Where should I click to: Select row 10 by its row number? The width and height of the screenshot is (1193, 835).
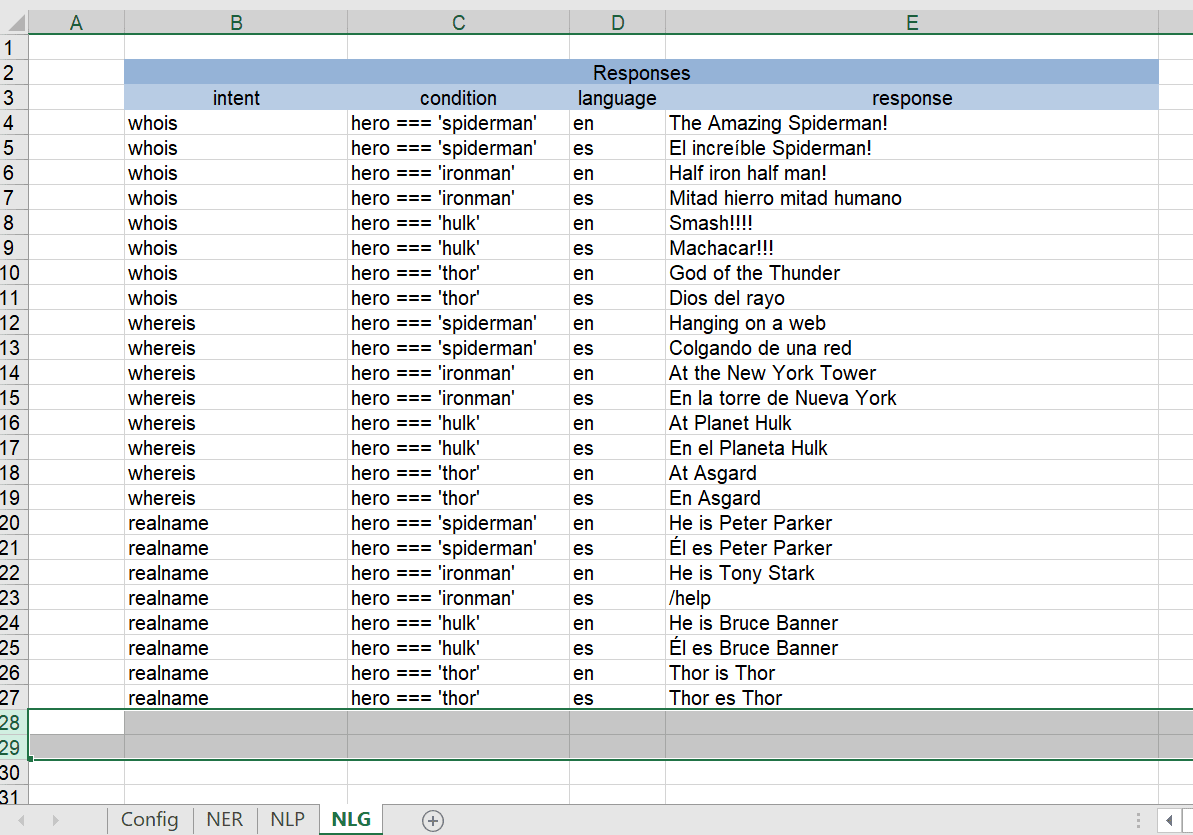14,273
